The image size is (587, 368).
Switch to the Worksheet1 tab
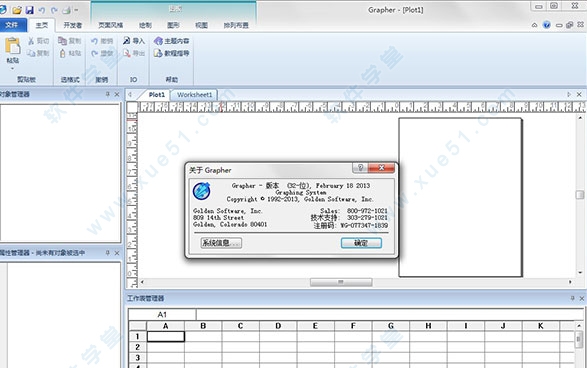click(x=194, y=95)
